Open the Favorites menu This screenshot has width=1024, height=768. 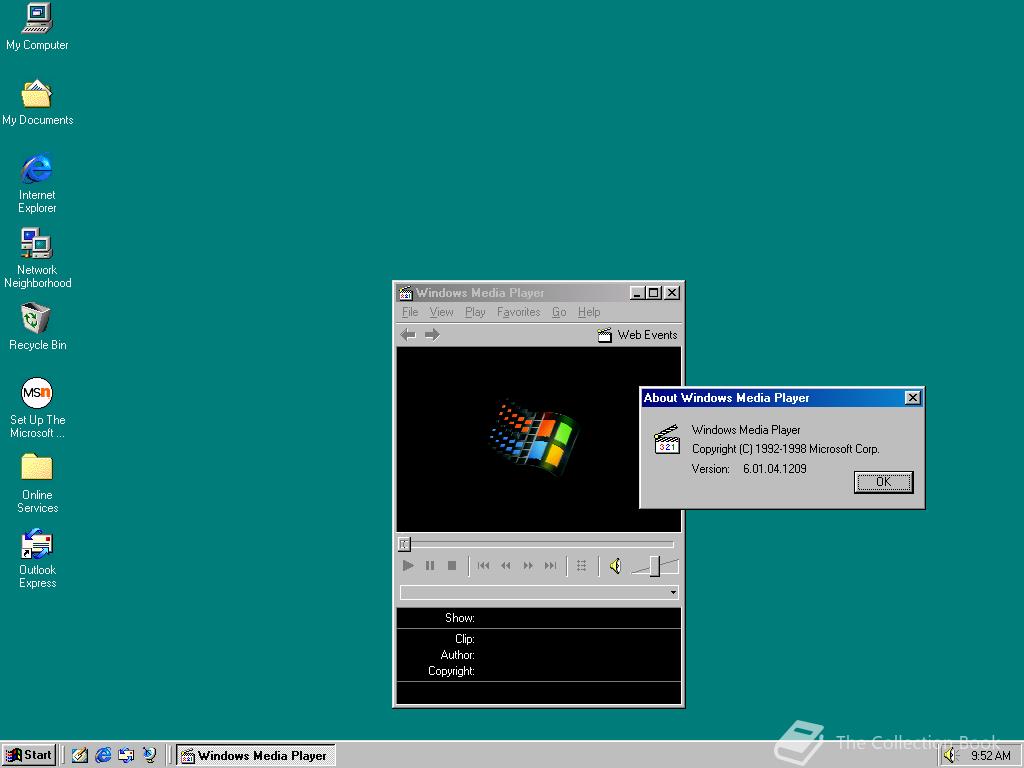(x=519, y=312)
